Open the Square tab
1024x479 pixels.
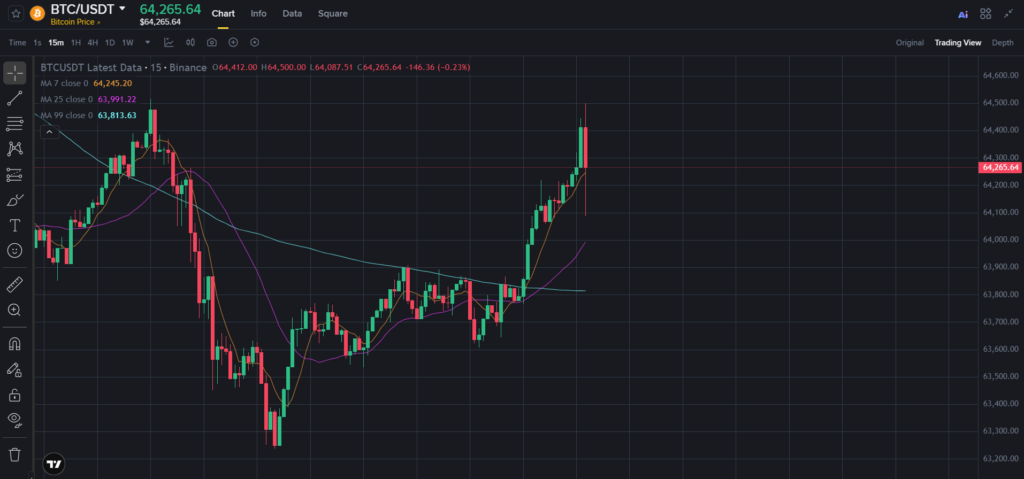(x=332, y=13)
